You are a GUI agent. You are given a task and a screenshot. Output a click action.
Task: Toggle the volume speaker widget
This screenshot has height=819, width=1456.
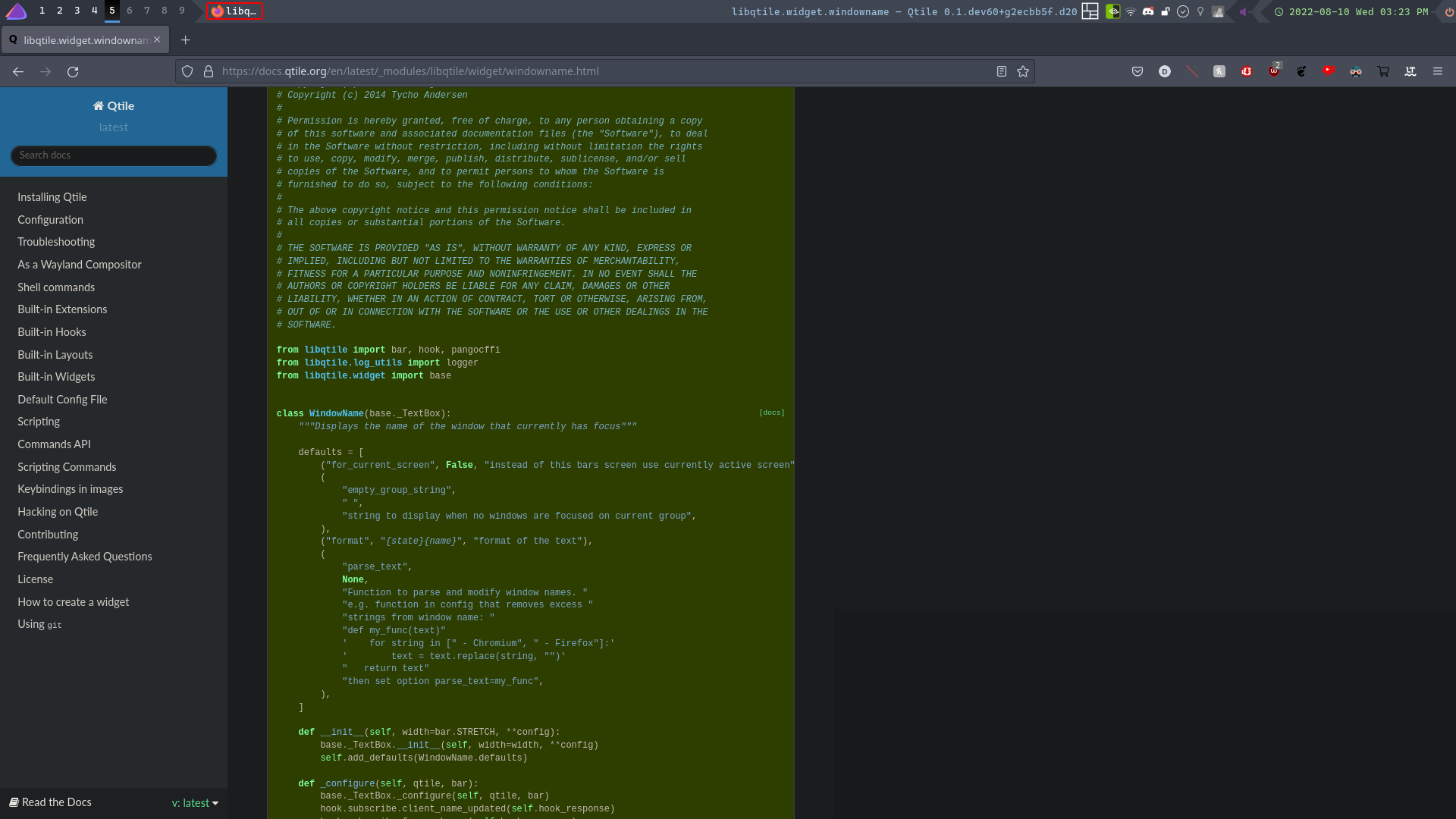point(1243,11)
